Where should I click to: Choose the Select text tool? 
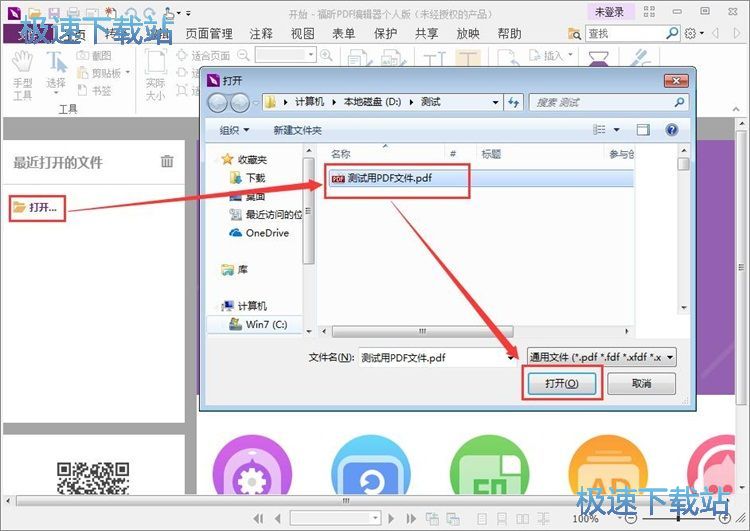click(56, 73)
